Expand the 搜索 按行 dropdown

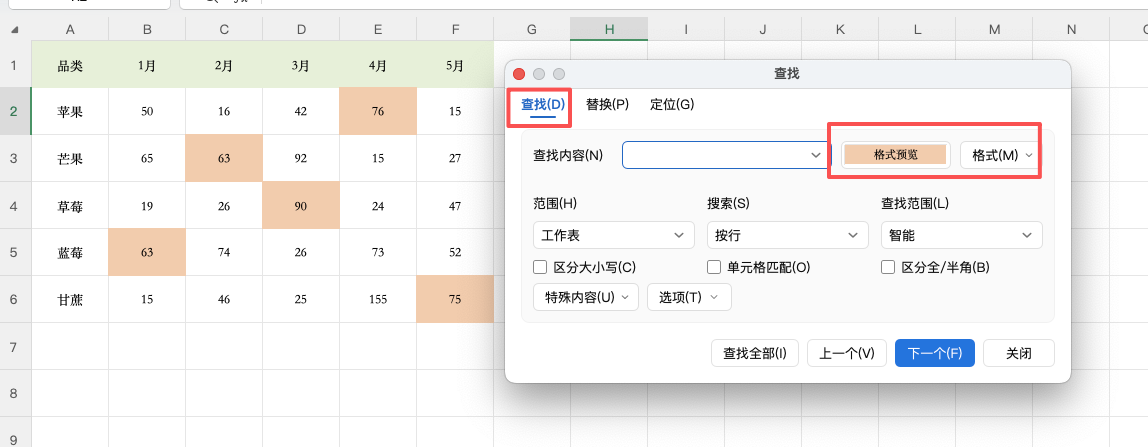(787, 235)
